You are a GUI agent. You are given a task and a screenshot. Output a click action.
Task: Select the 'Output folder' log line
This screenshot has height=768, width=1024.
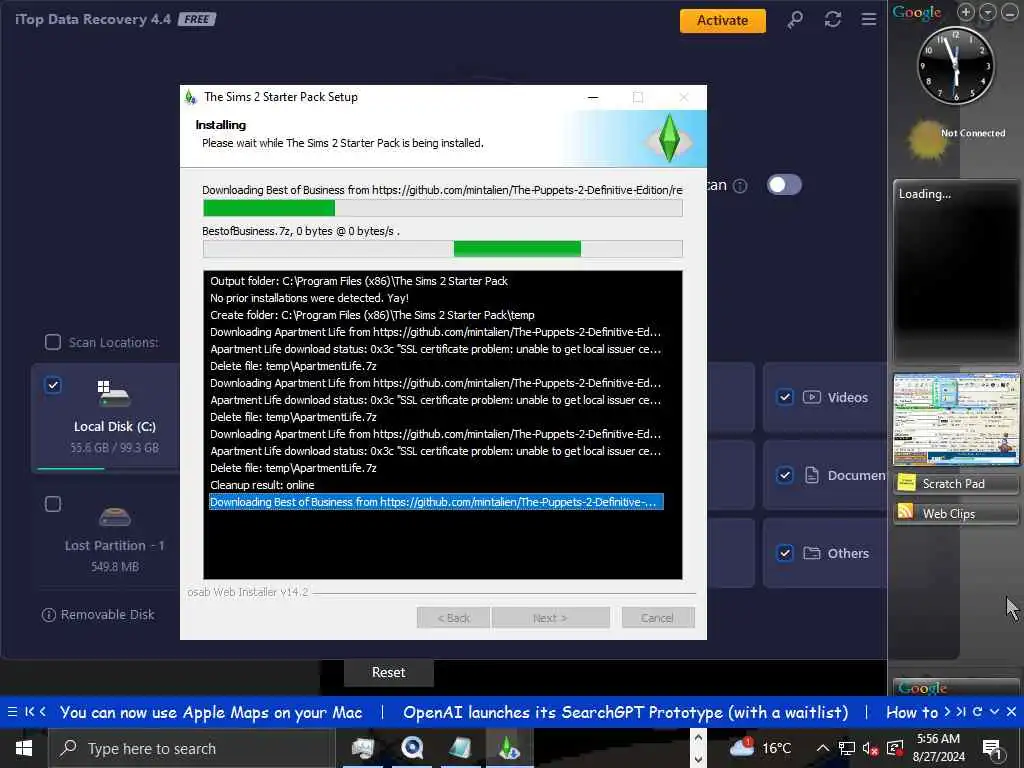pyautogui.click(x=359, y=281)
